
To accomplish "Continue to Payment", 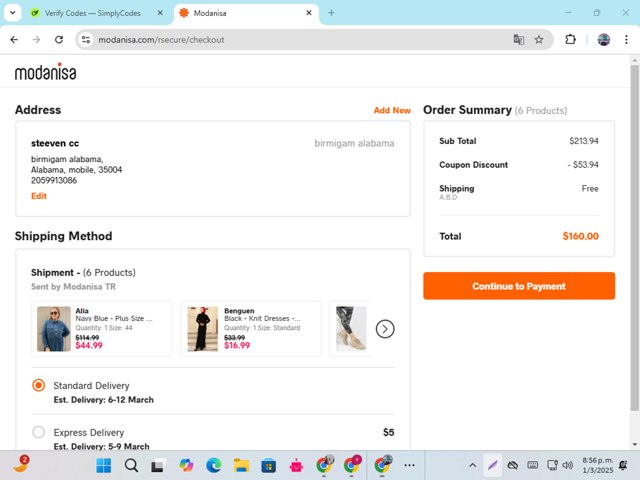I will pos(519,286).
